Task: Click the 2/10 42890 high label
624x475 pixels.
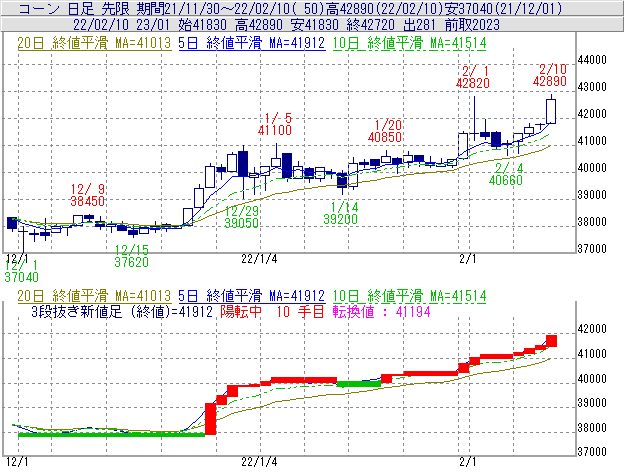Action: point(550,76)
